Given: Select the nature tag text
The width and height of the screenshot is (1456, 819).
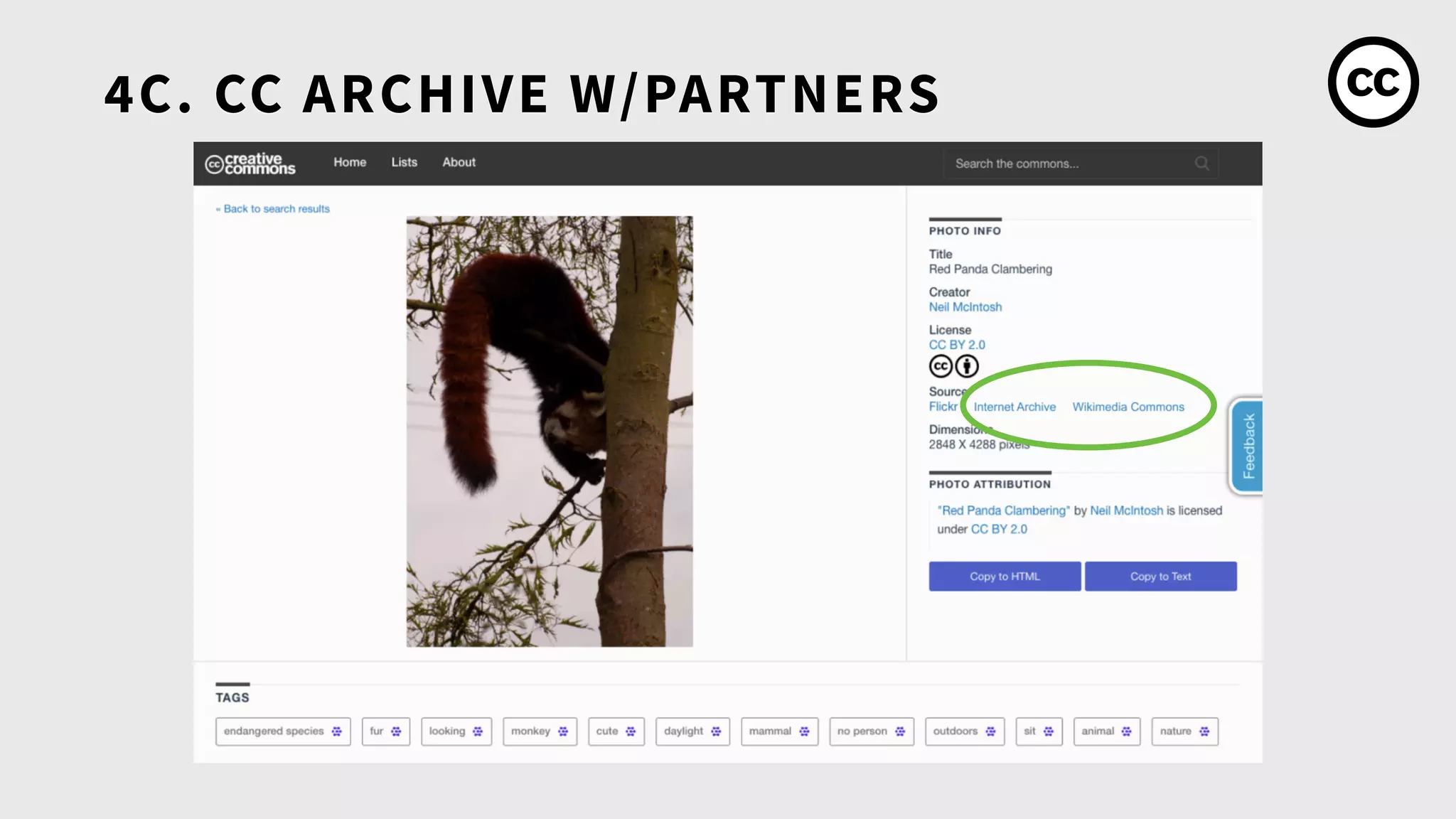Looking at the screenshot, I should pyautogui.click(x=1175, y=732).
